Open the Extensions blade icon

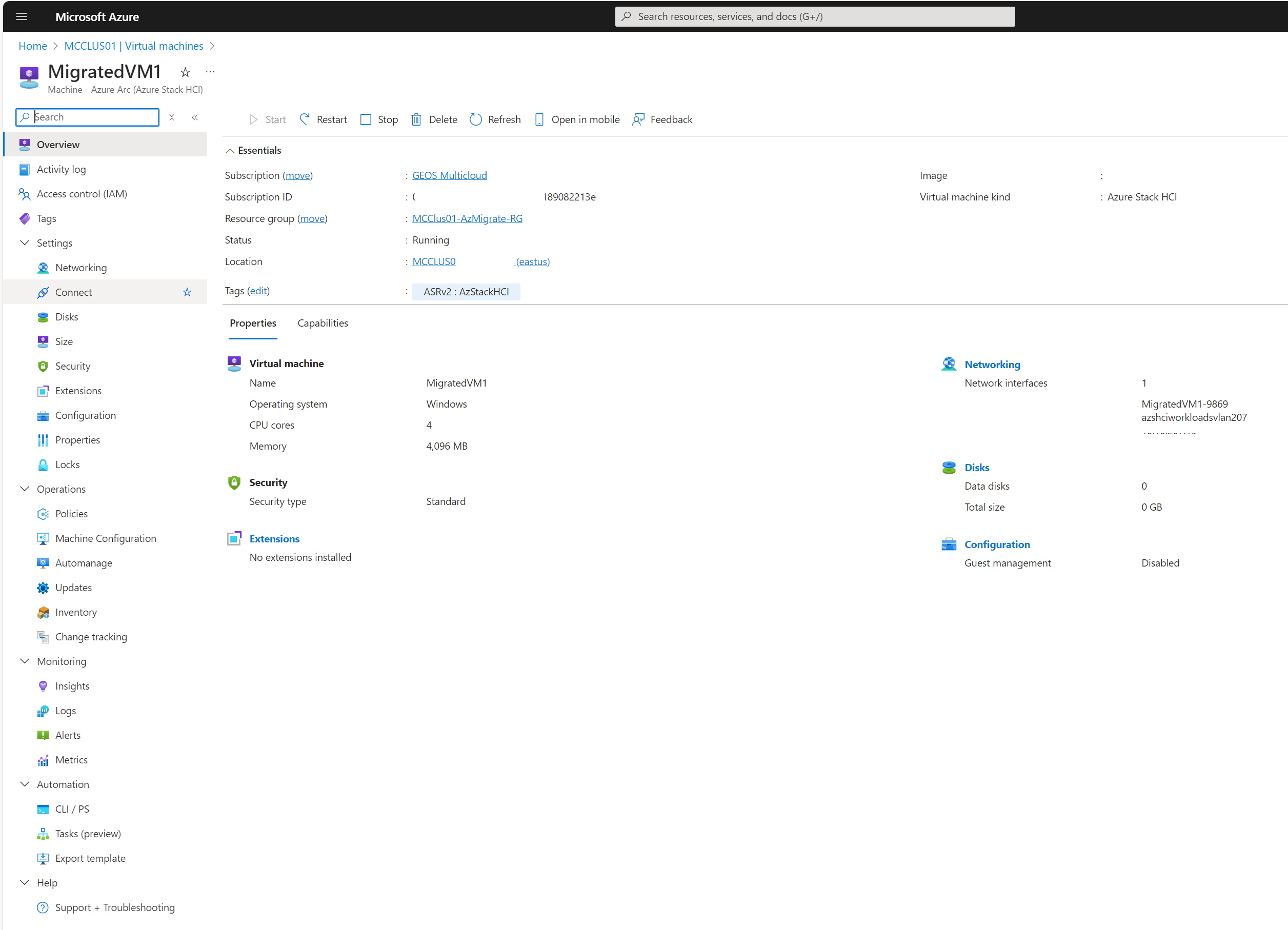43,391
